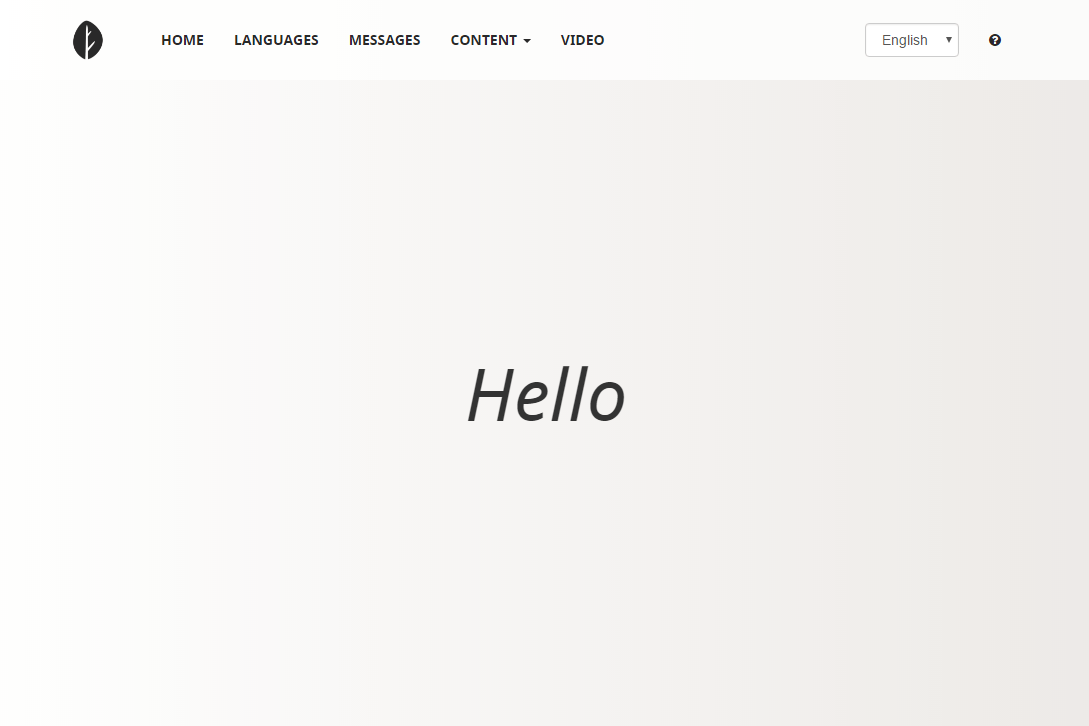
Task: Choose the MESSAGES link in the navbar
Action: 384,40
